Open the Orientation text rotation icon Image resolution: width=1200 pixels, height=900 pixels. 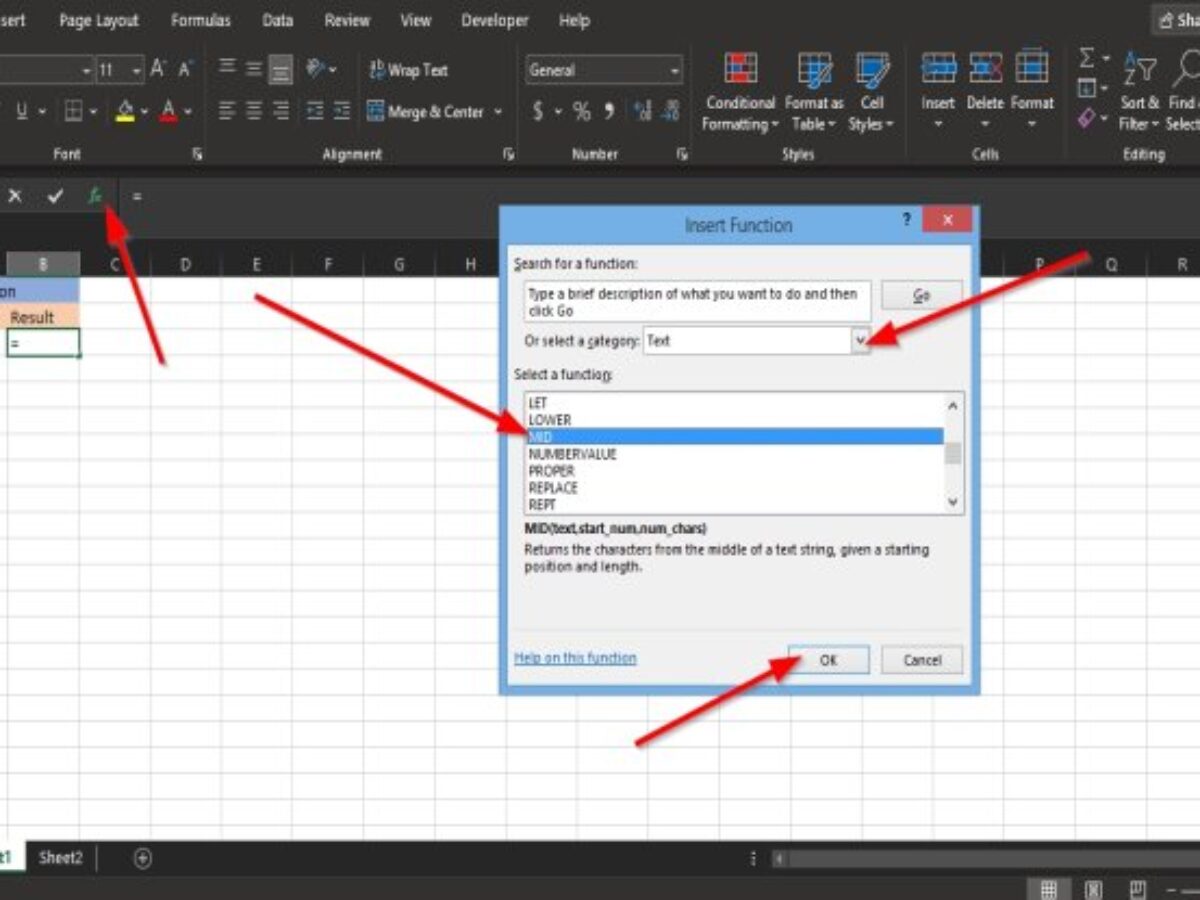click(316, 69)
